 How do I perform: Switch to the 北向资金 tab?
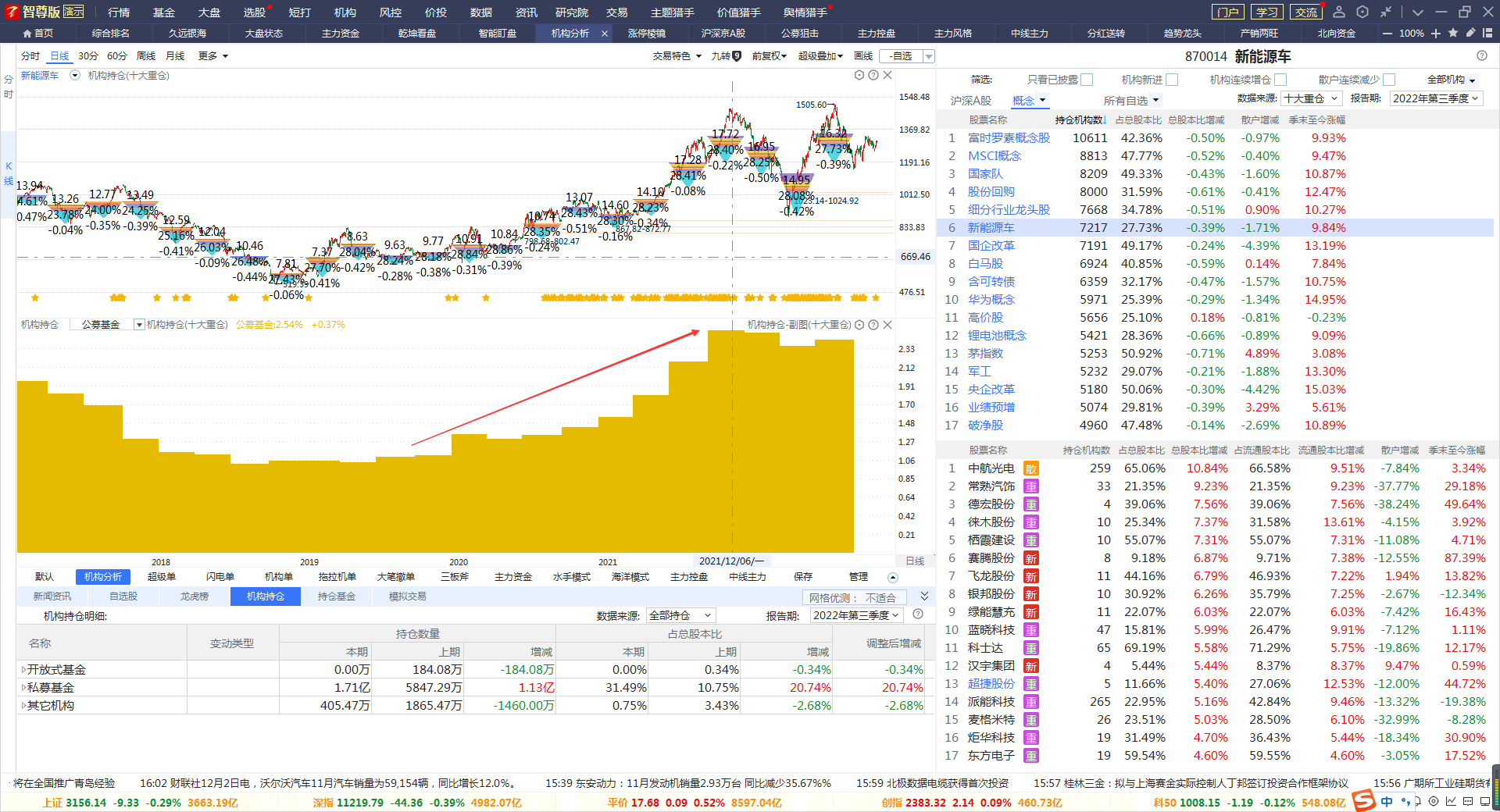click(x=1337, y=34)
